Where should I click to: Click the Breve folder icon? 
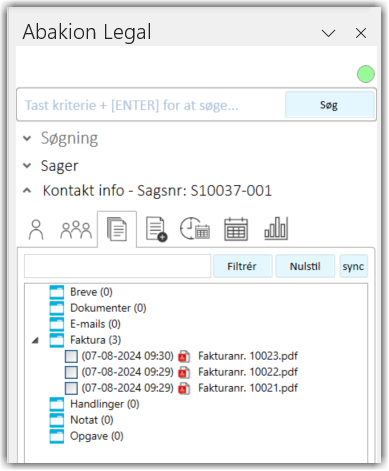57,292
